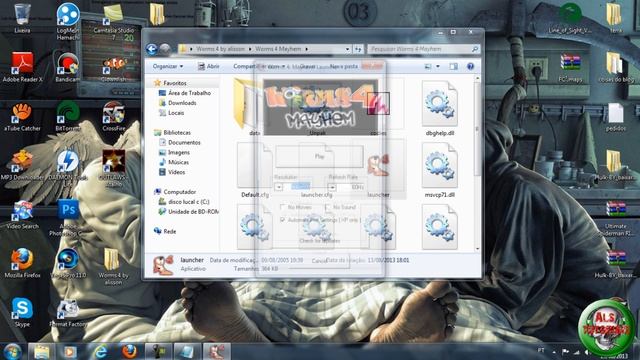Open Windows Media Player from the taskbar
The image size is (640, 360).
[70, 351]
